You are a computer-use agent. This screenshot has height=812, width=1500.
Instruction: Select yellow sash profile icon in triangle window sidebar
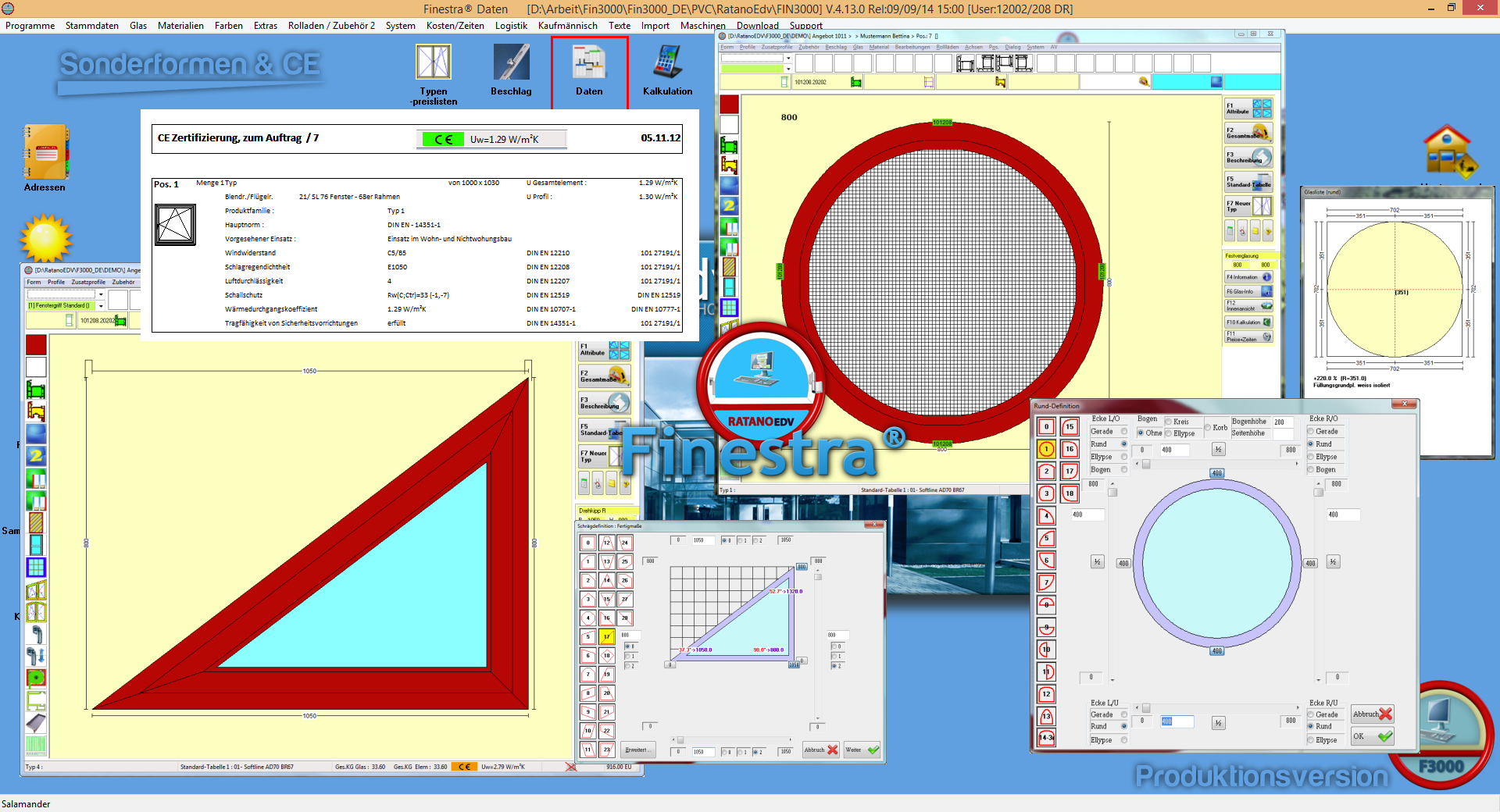coord(36,411)
